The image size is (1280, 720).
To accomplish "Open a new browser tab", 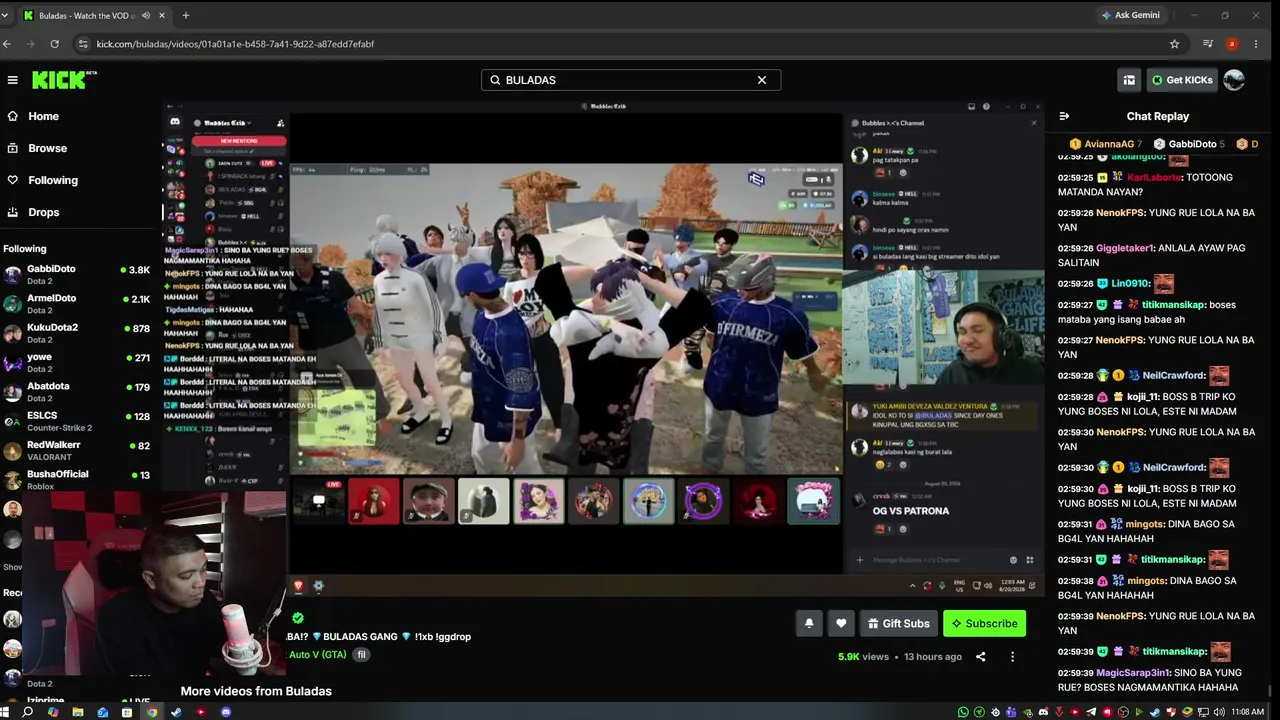I will coord(185,15).
